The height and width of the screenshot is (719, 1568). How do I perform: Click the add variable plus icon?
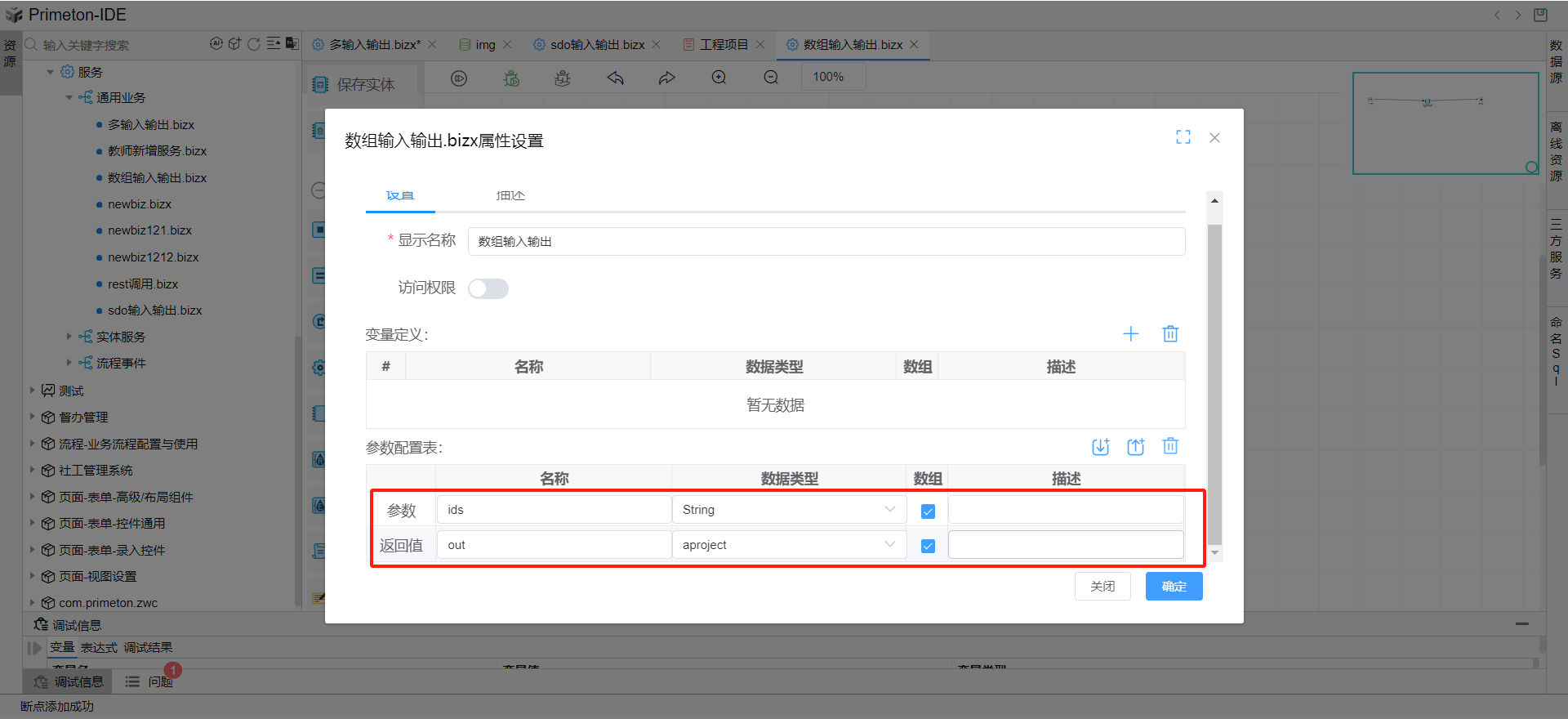coord(1130,333)
